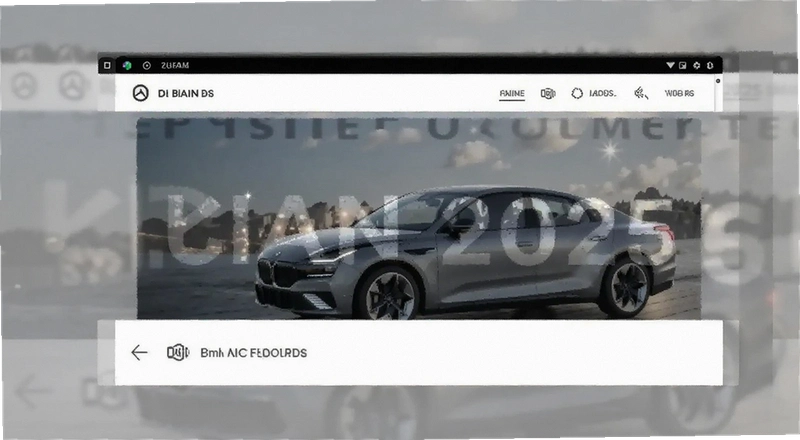Open the gray sedan hero image
800x440 pixels.
tap(418, 218)
